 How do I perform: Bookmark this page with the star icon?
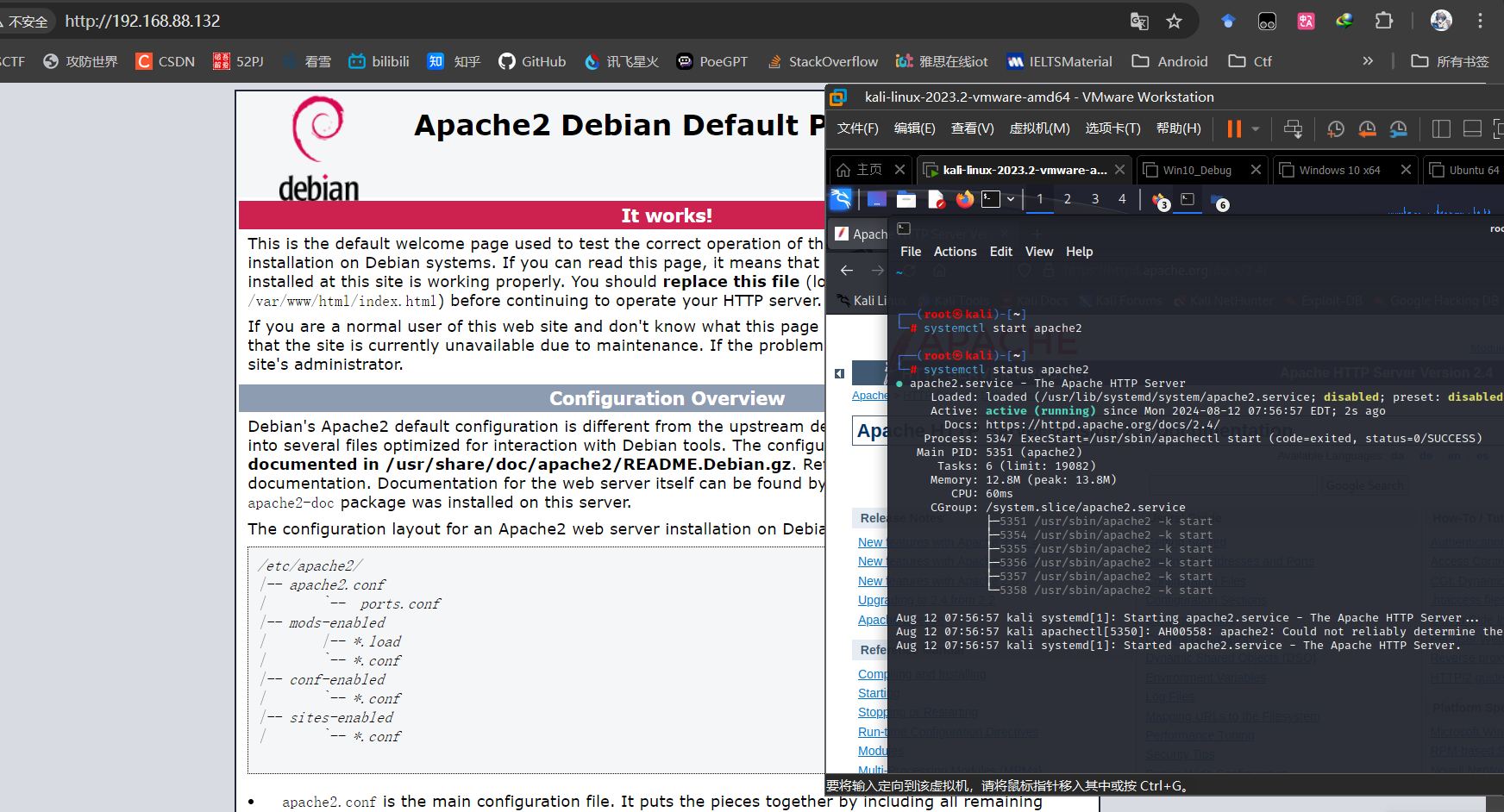(1174, 21)
